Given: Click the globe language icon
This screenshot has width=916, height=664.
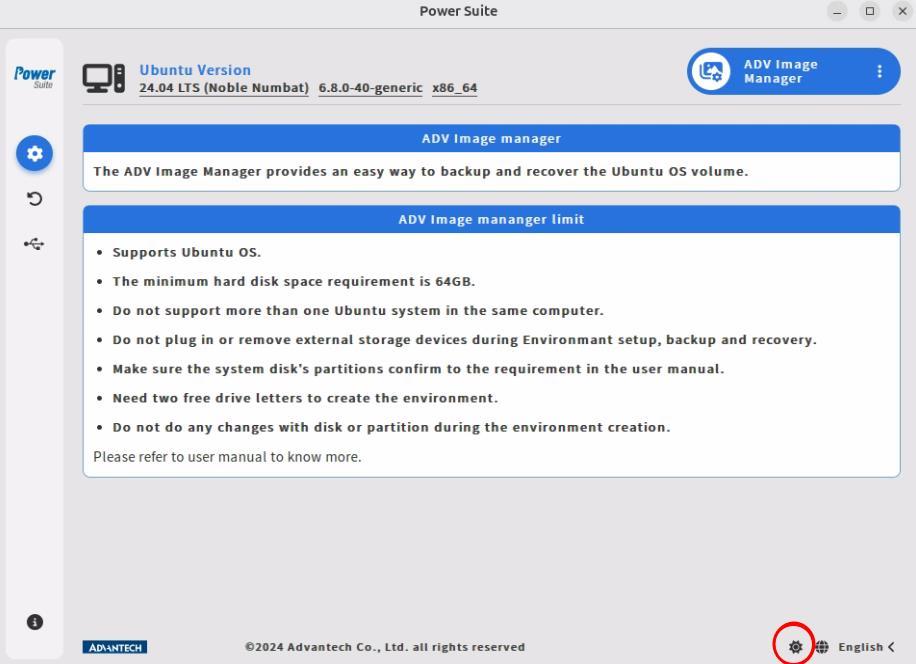Looking at the screenshot, I should pyautogui.click(x=822, y=646).
